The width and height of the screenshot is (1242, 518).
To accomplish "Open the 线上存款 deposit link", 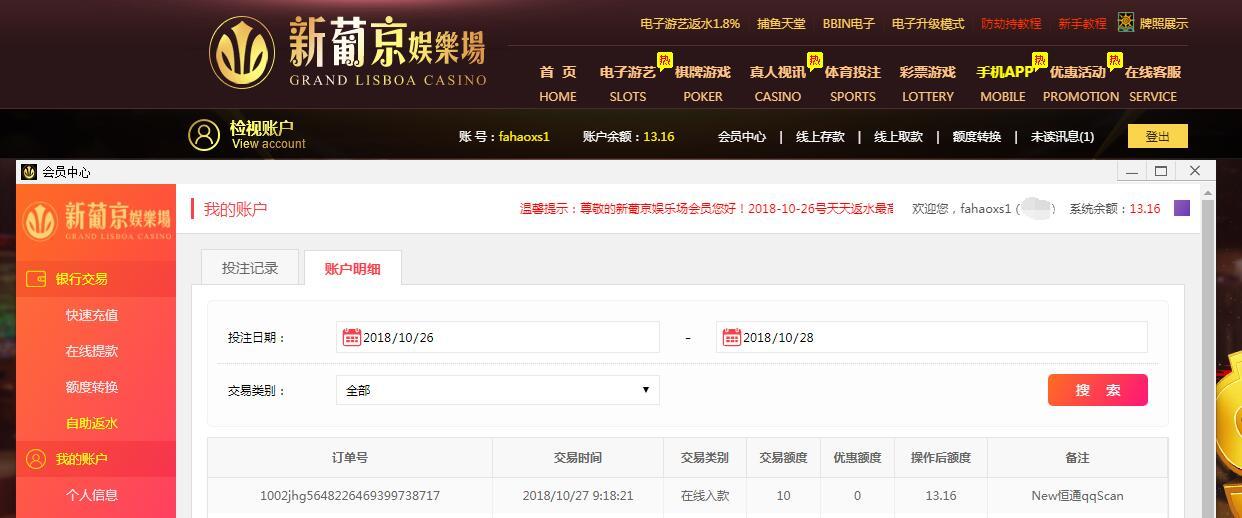I will (820, 136).
